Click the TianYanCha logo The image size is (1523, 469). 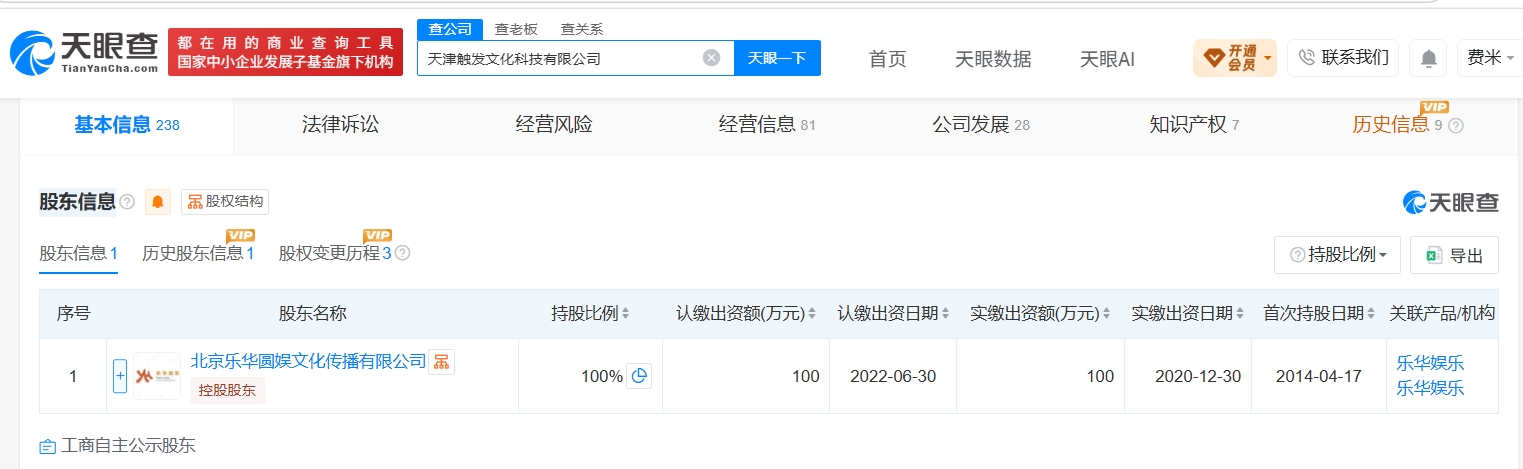point(85,53)
